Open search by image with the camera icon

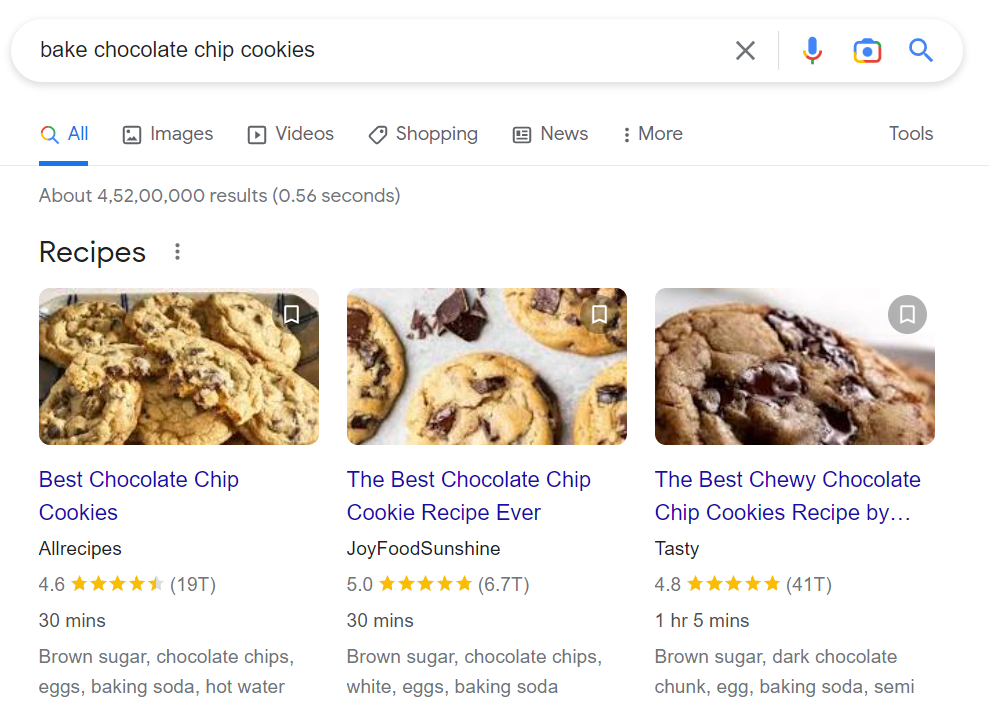867,50
